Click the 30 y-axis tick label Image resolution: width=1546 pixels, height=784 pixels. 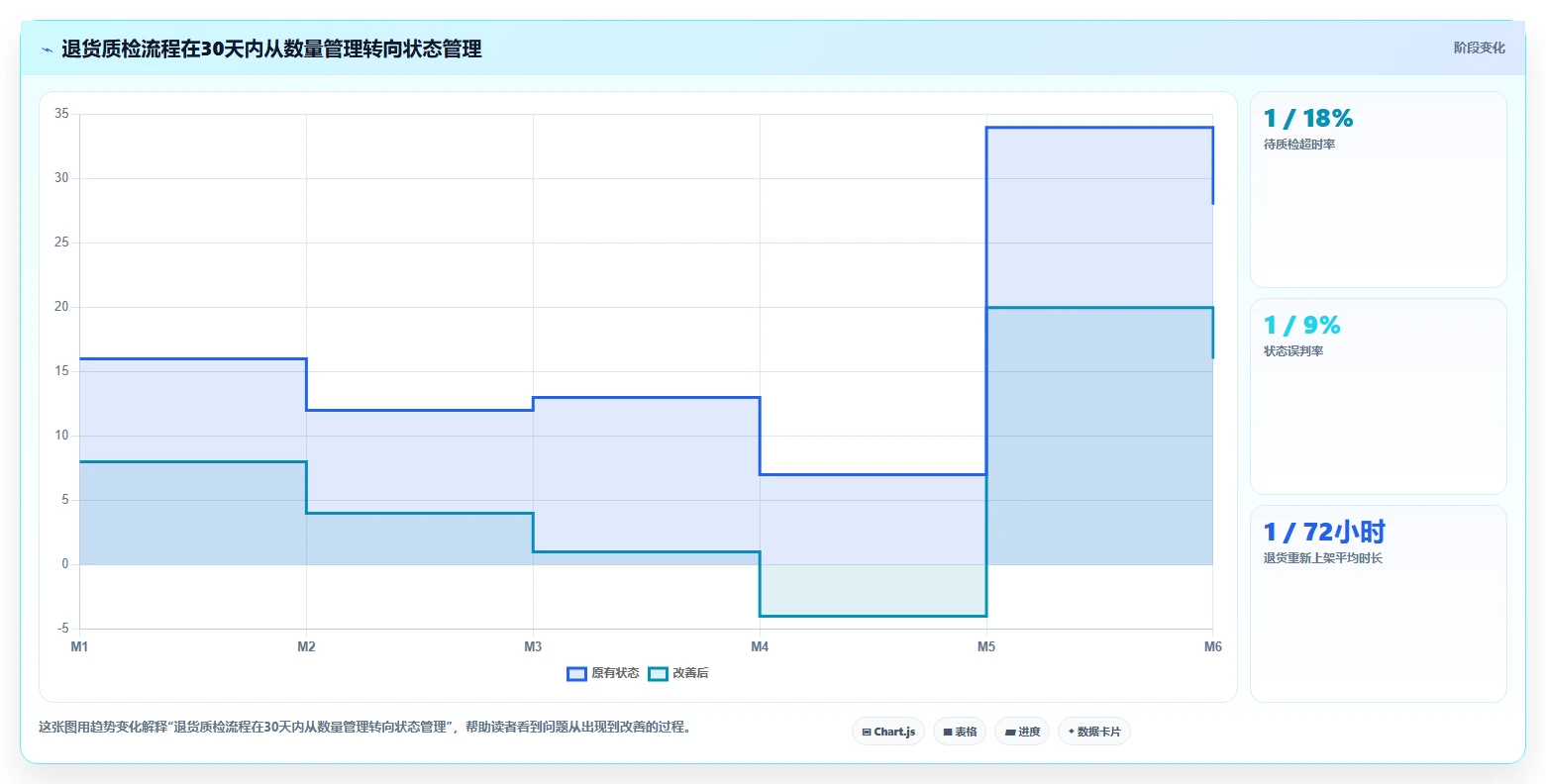(x=61, y=178)
